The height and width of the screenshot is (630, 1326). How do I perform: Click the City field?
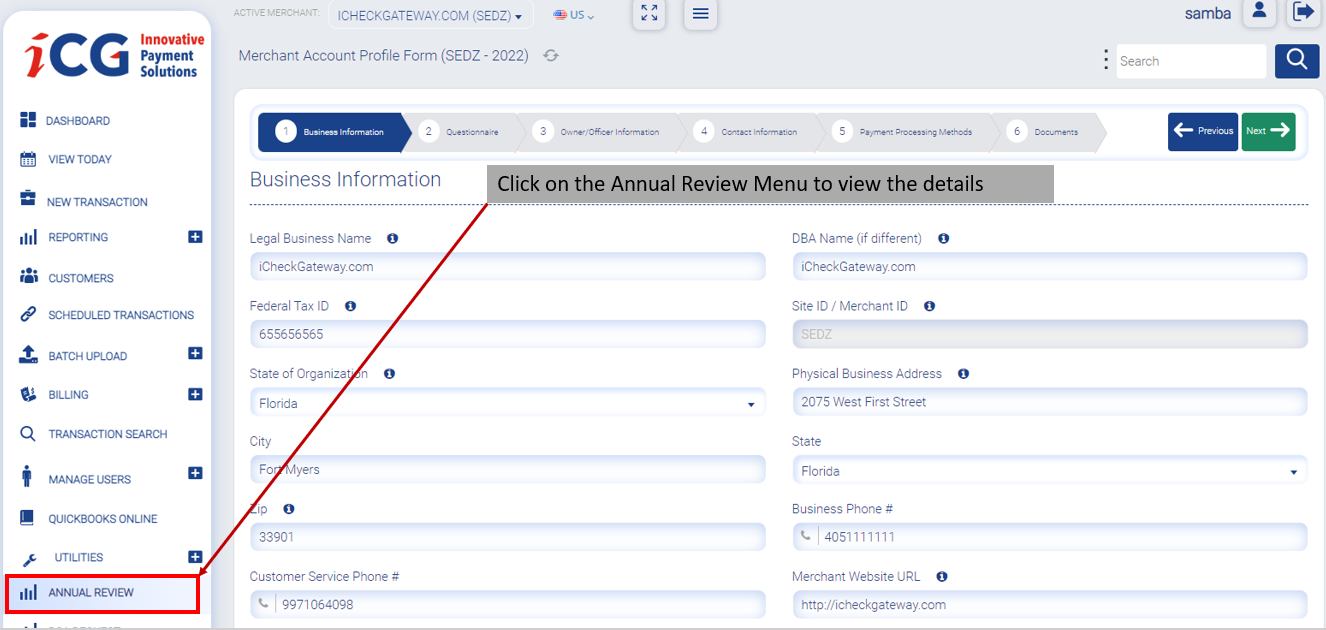point(507,470)
